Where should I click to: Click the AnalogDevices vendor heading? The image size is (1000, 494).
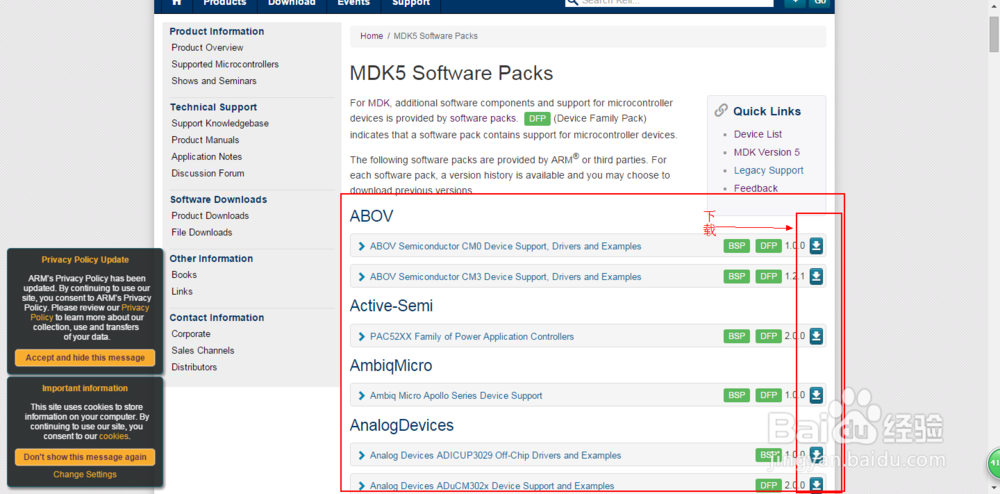click(402, 425)
